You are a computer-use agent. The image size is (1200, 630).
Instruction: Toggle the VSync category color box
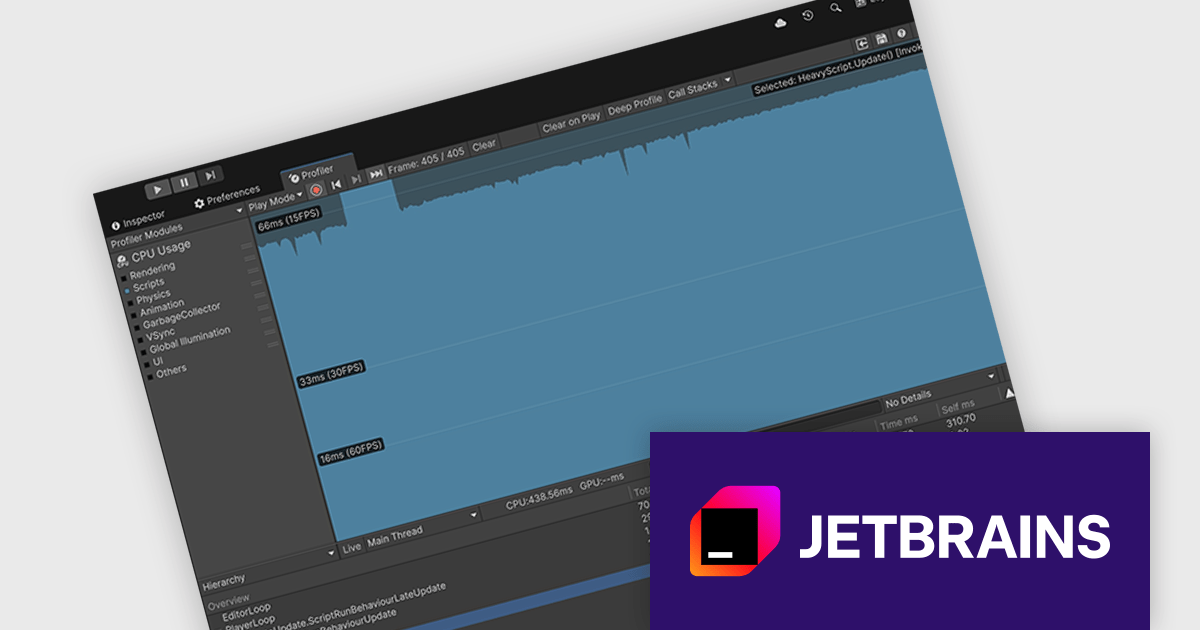tap(141, 341)
